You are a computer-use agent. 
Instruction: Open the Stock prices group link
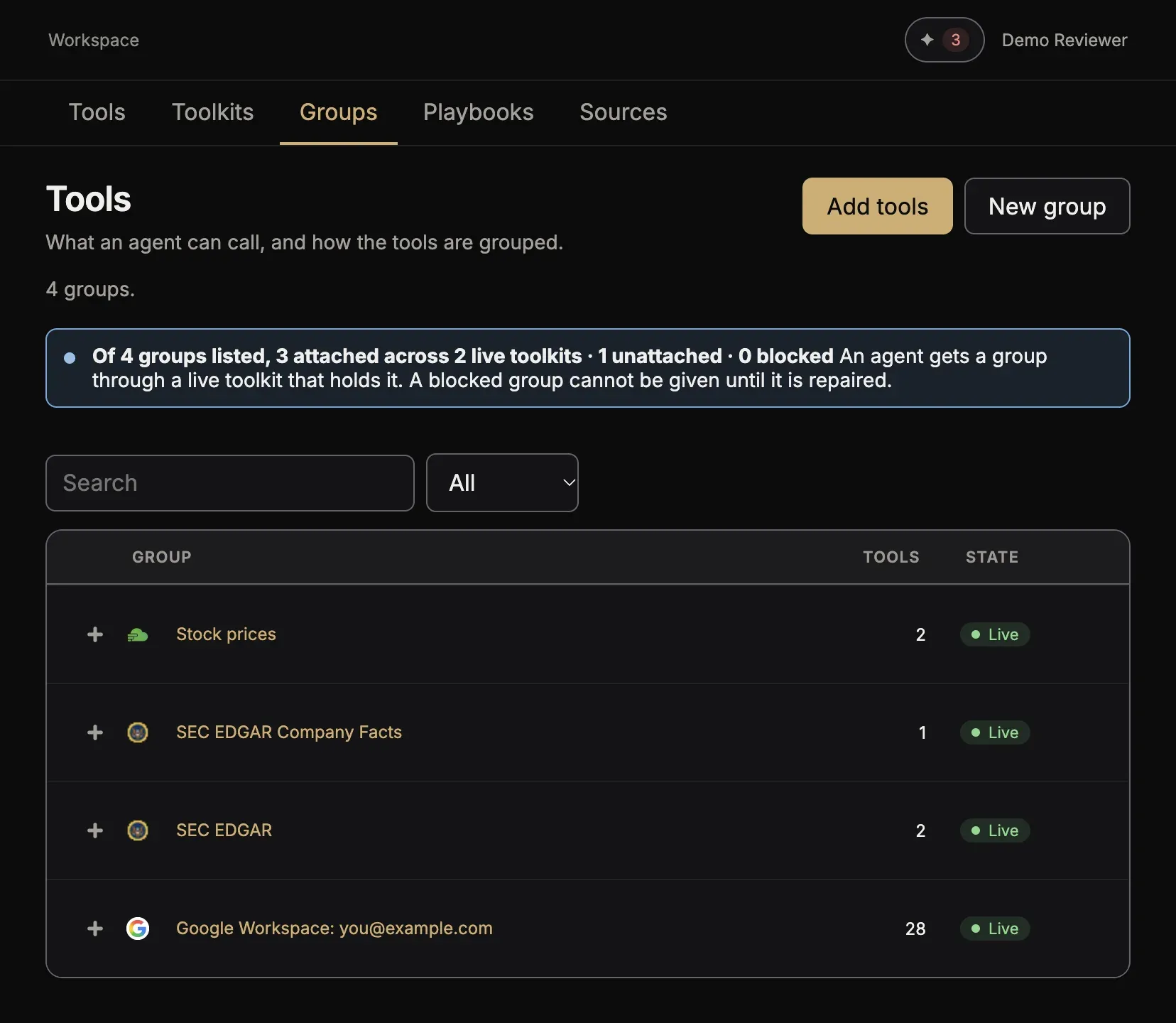pos(226,634)
